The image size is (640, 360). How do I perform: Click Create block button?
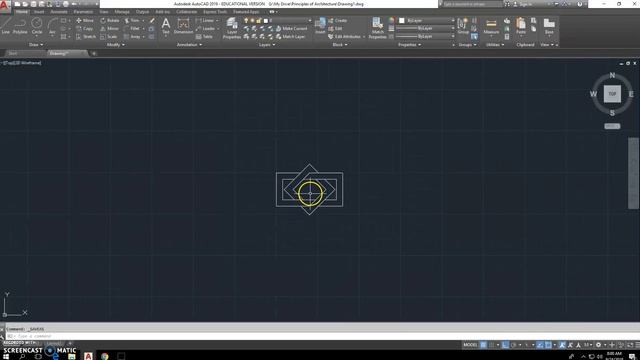click(338, 20)
